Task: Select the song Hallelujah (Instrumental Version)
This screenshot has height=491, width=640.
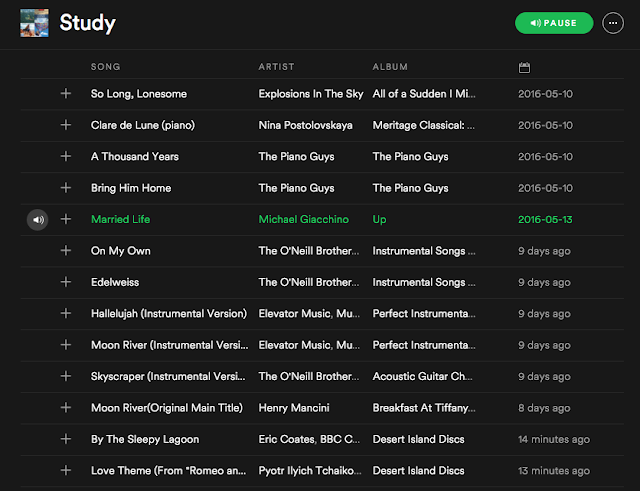Action: click(x=169, y=314)
